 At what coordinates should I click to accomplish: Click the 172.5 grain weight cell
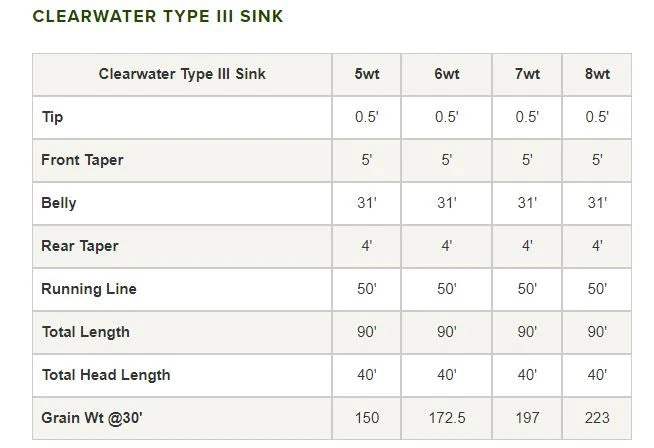tap(446, 418)
